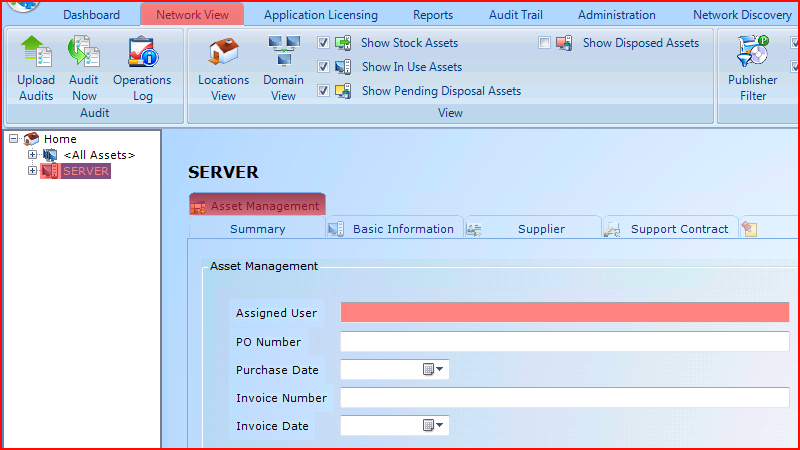Click the Supplier tab icon
The width and height of the screenshot is (800, 450).
click(x=474, y=230)
